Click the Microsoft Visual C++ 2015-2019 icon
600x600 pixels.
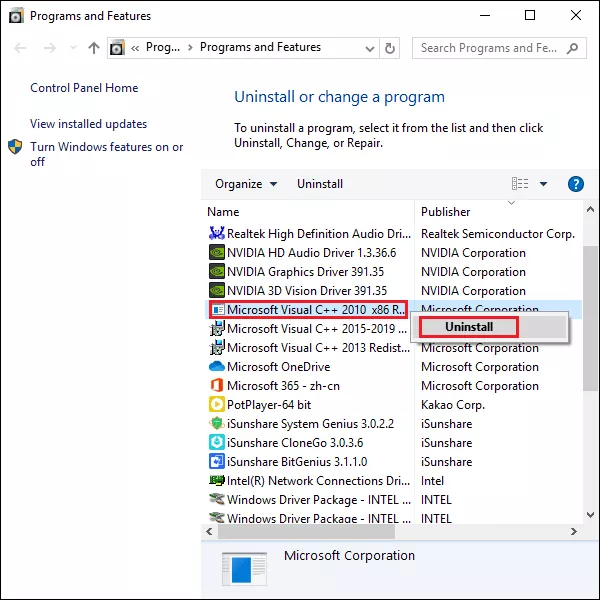(x=217, y=328)
